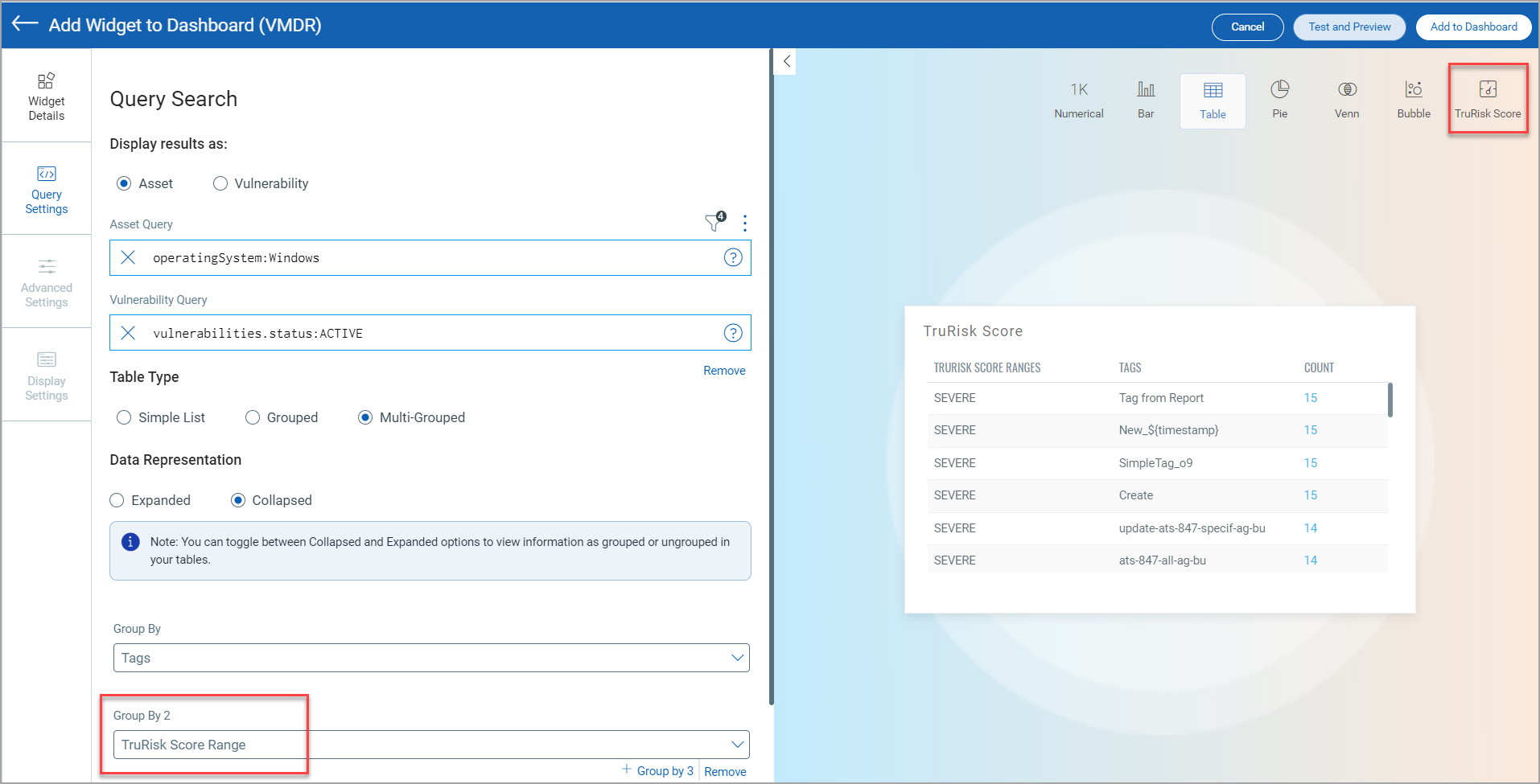Click count 14 for update-ats-847-specif-ag-bu
Image resolution: width=1540 pixels, height=784 pixels.
[1311, 528]
